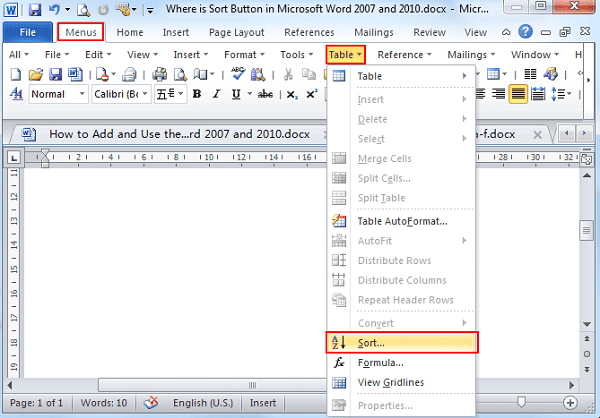Toggle Italic formatting
Viewport: 600px width, 418px height.
[x=217, y=94]
